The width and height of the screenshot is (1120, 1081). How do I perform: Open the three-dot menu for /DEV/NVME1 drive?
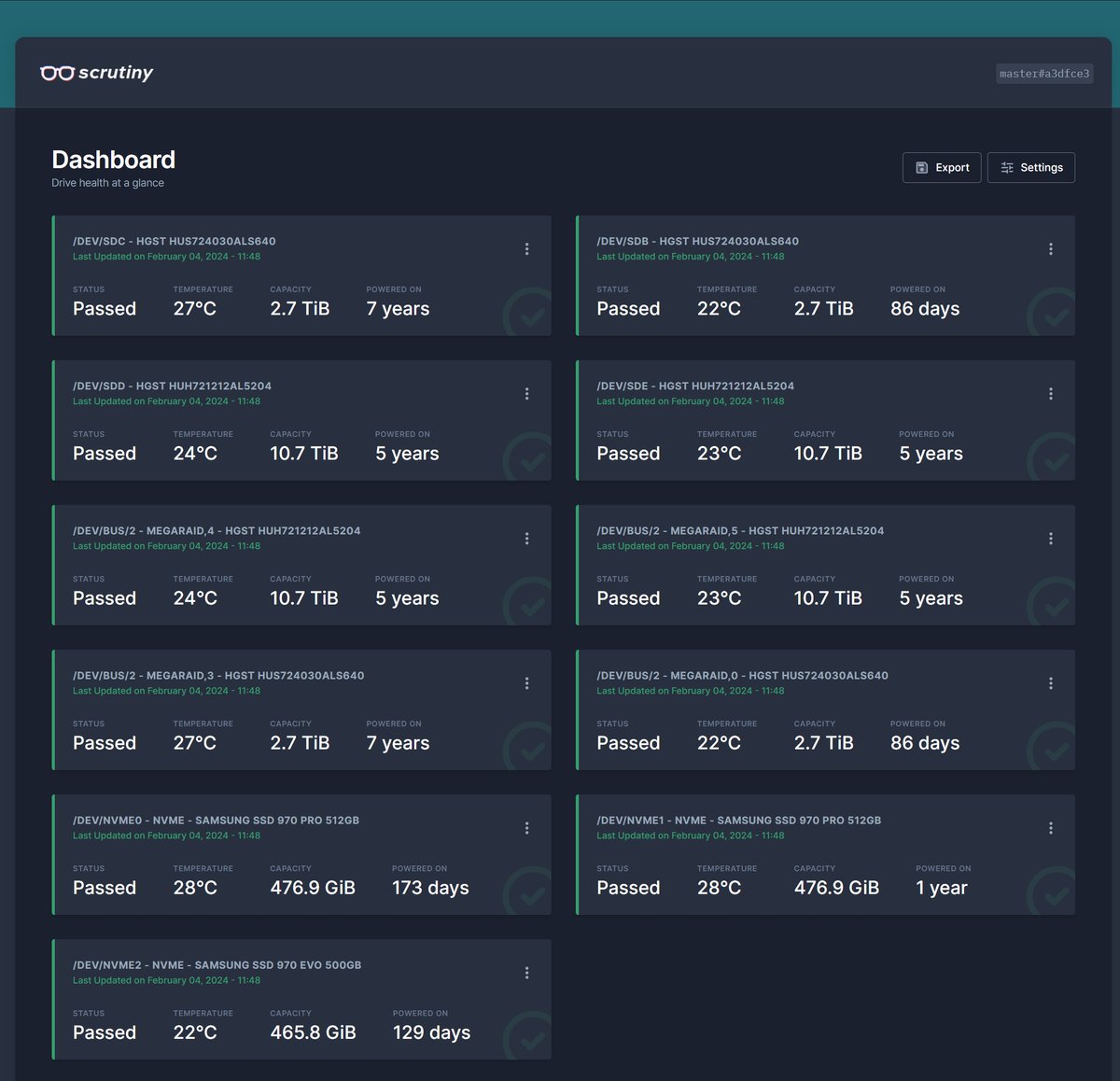point(1051,828)
